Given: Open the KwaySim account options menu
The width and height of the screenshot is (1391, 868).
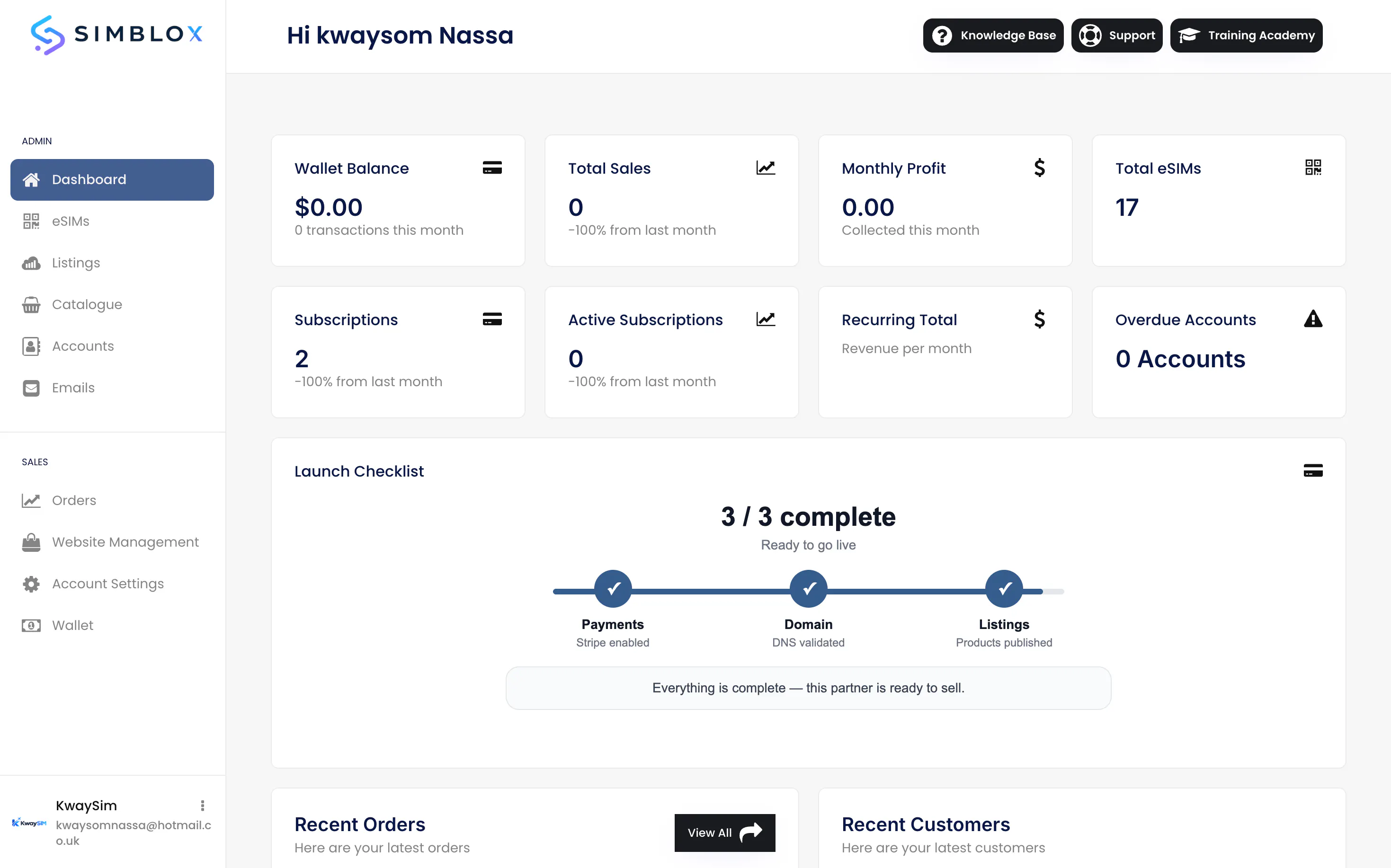Looking at the screenshot, I should click(x=202, y=806).
